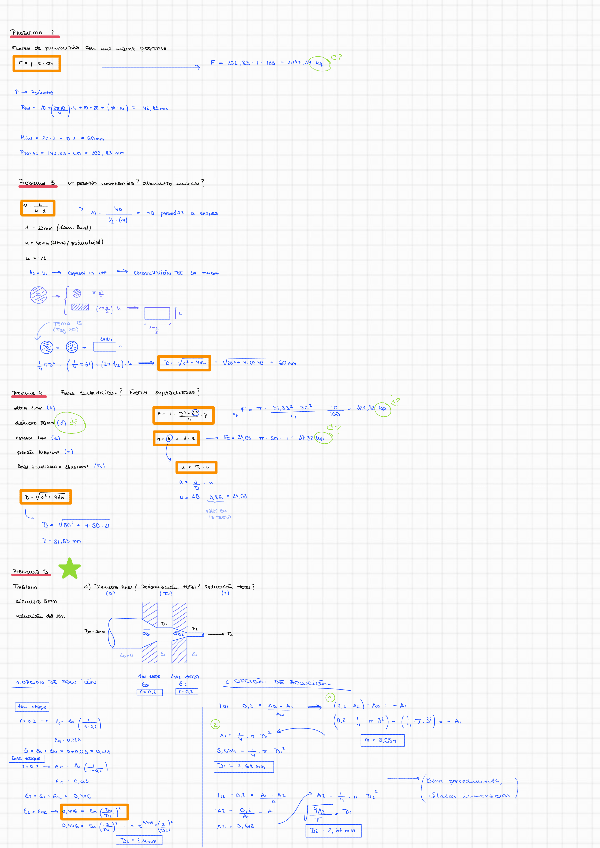Click the green circled annotation beside the data list
Screen dimensions: 600x848
pyautogui.click(x=70, y=423)
